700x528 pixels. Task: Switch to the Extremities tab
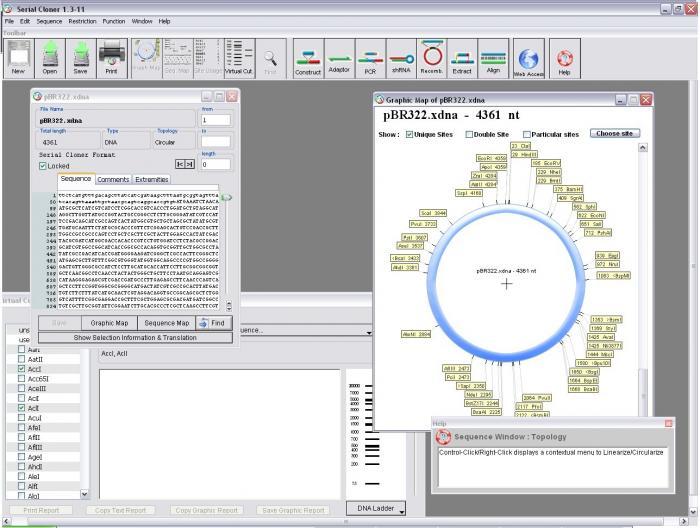152,179
